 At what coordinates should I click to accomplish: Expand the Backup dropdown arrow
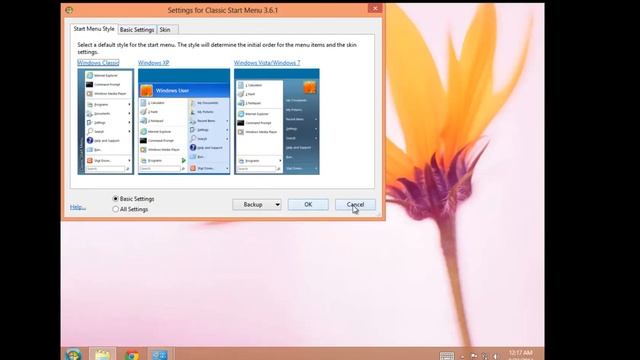coord(277,204)
